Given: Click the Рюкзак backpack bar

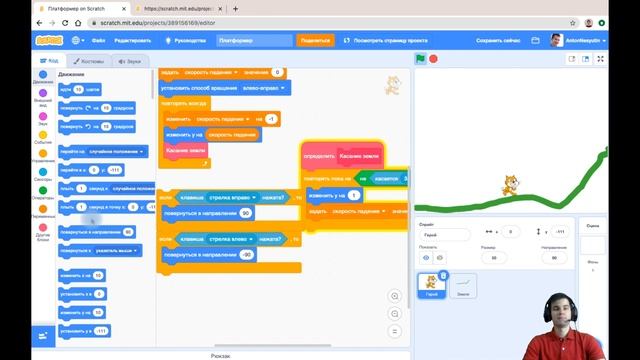Looking at the screenshot, I should click(220, 356).
